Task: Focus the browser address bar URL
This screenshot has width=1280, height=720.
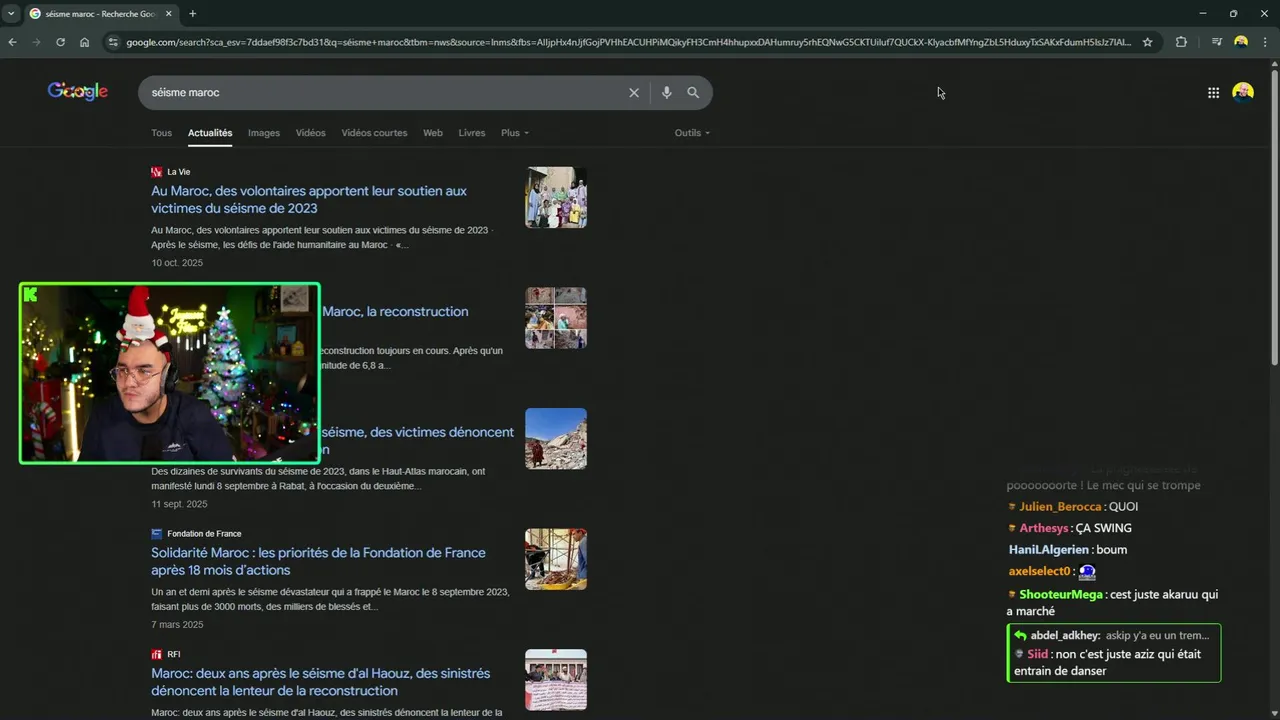Action: click(628, 42)
